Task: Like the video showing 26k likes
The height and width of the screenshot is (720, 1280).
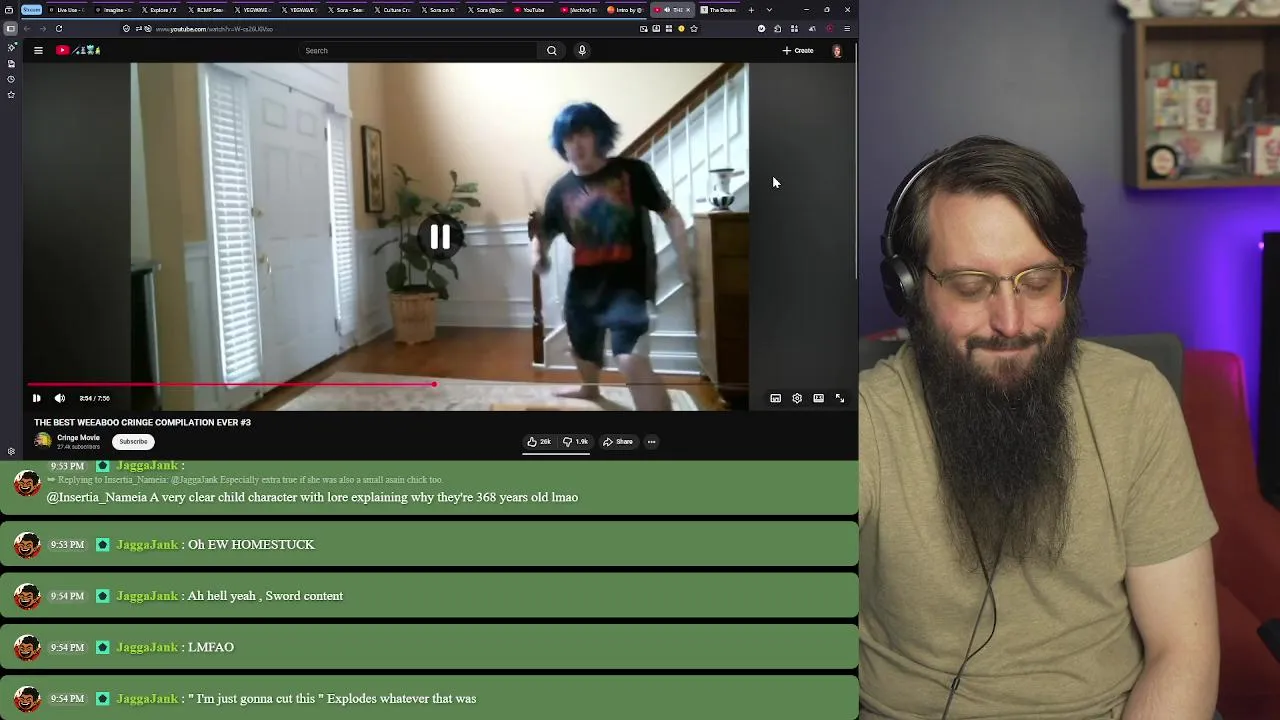Action: [539, 441]
